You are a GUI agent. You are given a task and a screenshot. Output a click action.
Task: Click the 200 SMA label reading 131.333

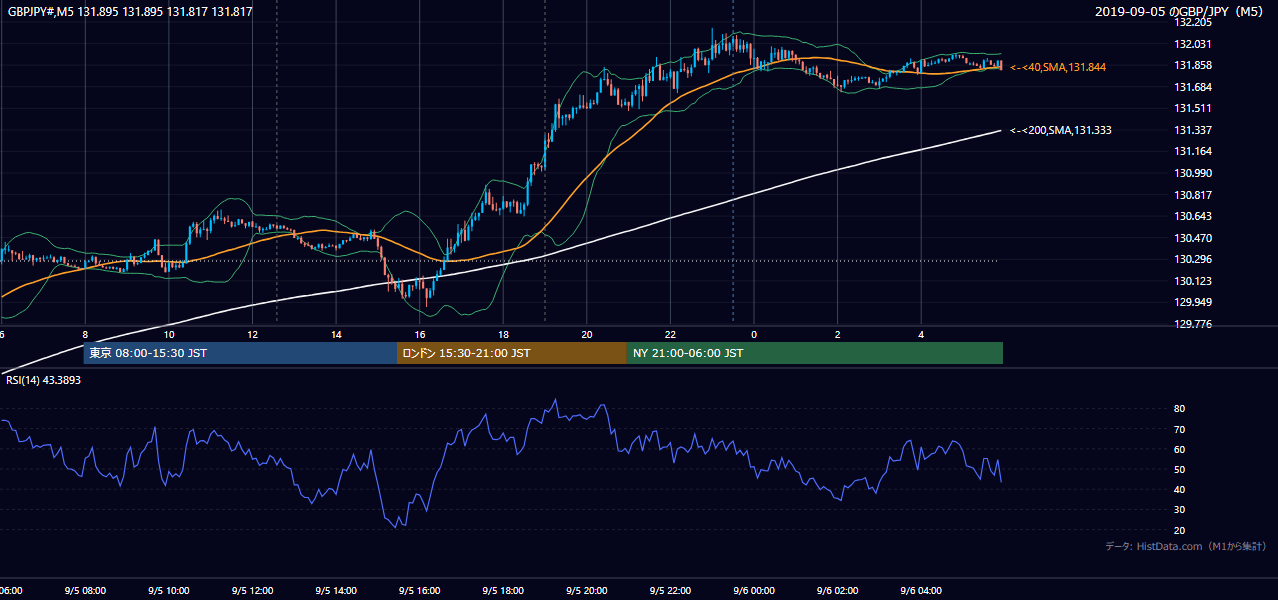[x=1061, y=130]
